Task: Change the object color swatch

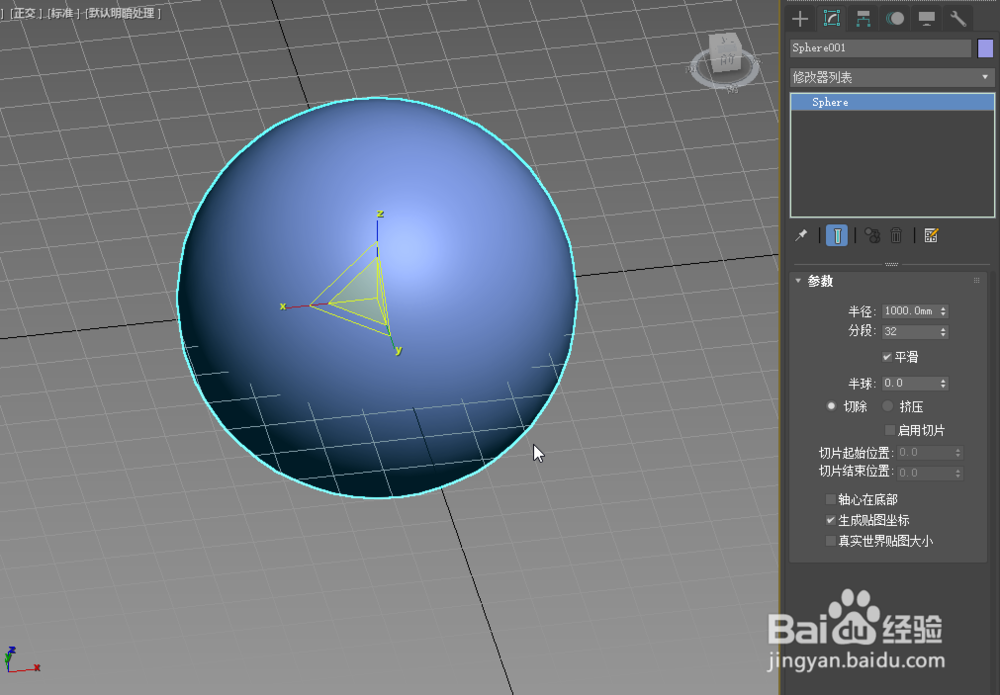Action: pos(986,47)
